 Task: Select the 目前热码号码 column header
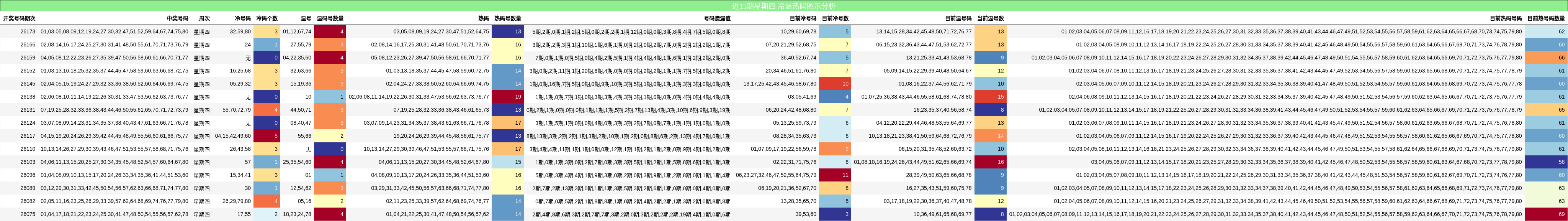tap(1505, 19)
